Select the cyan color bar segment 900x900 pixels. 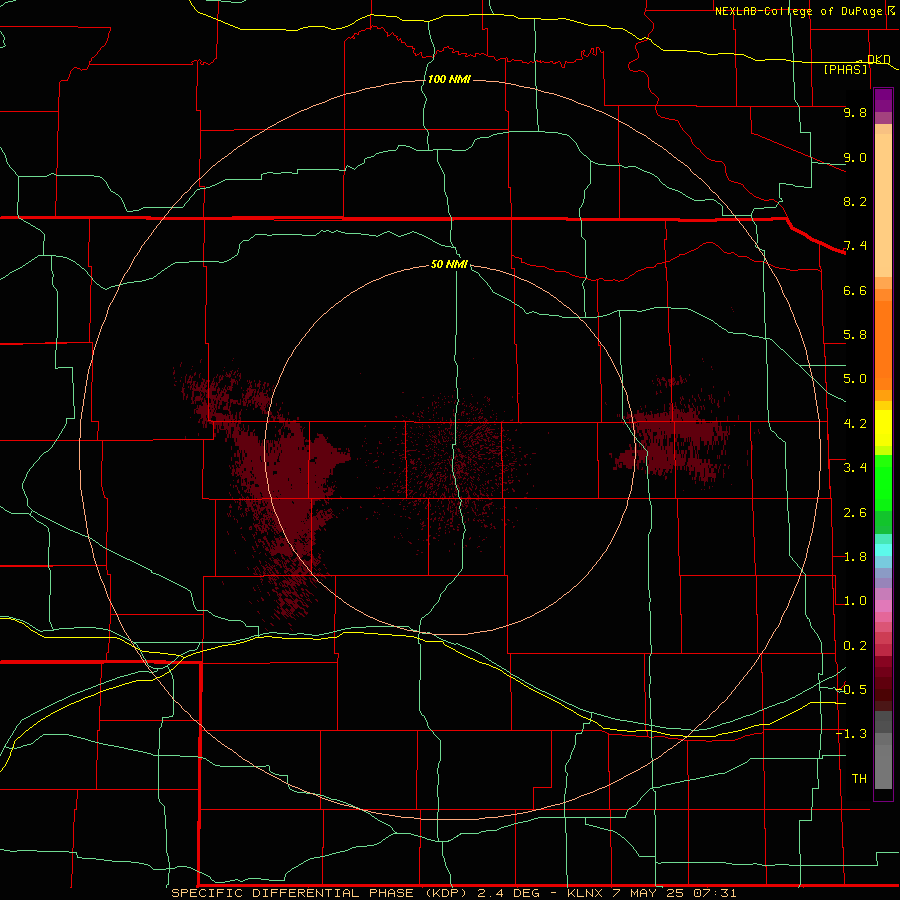pos(883,550)
